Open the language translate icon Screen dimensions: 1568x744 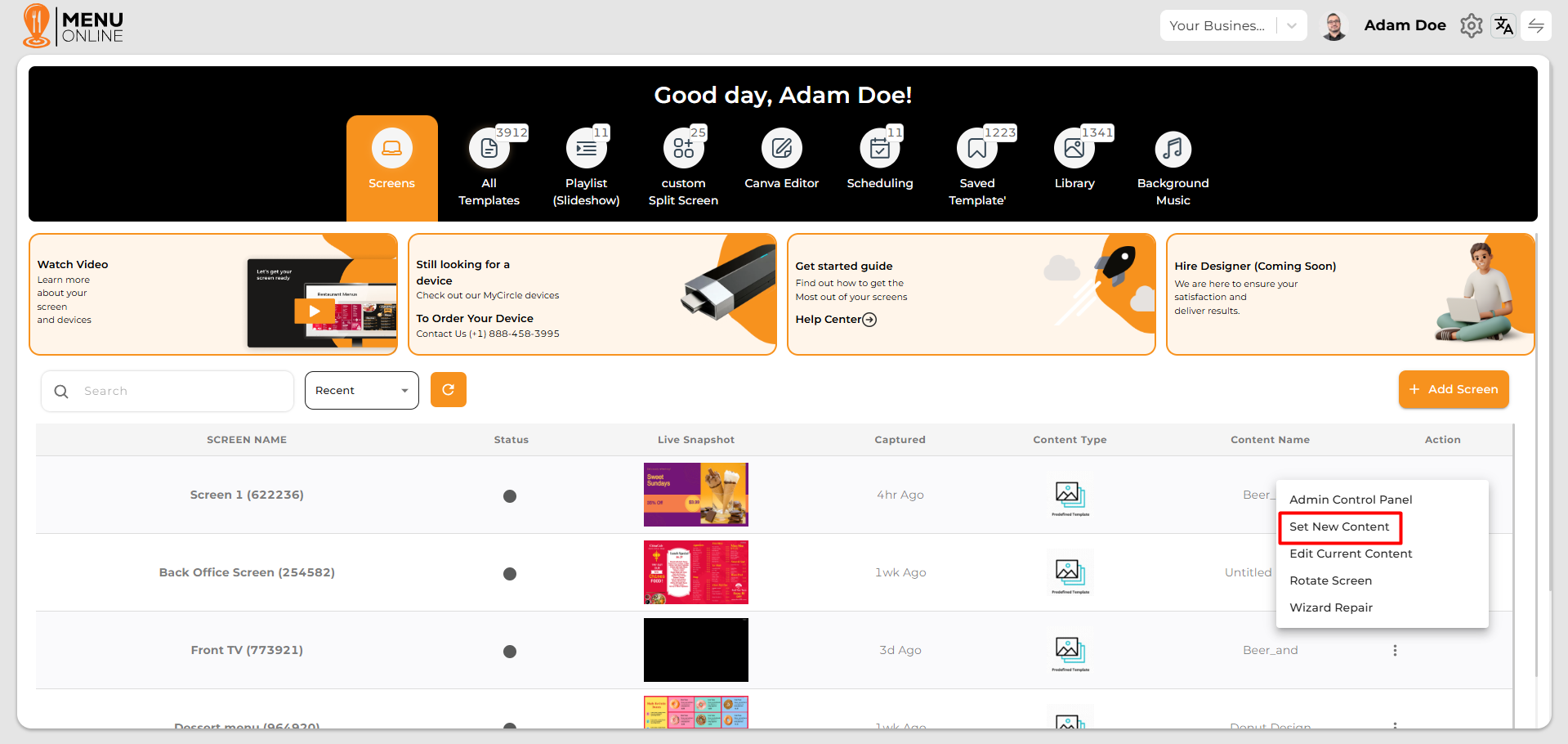pos(1503,26)
